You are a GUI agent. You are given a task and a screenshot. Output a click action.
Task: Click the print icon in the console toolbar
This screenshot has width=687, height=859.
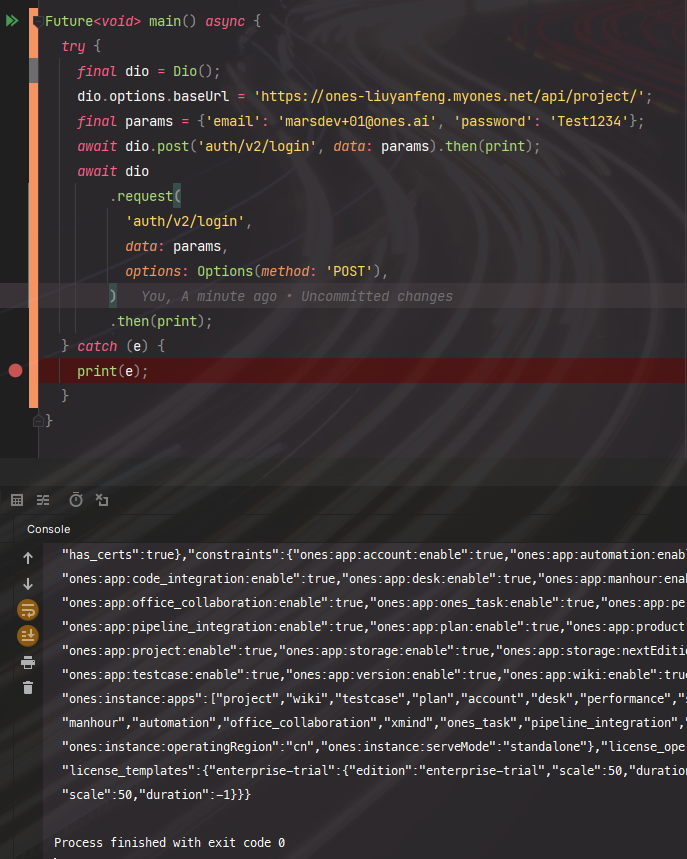pyautogui.click(x=28, y=662)
